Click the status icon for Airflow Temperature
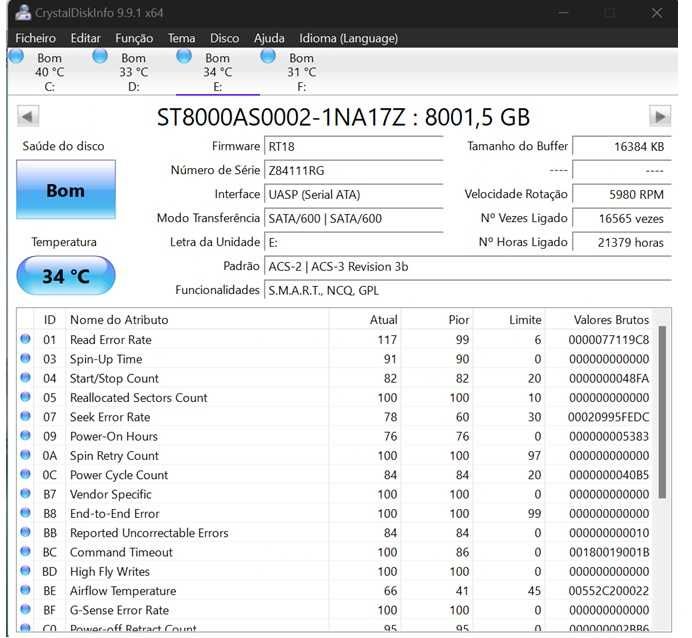The width and height of the screenshot is (692, 638). tap(25, 590)
